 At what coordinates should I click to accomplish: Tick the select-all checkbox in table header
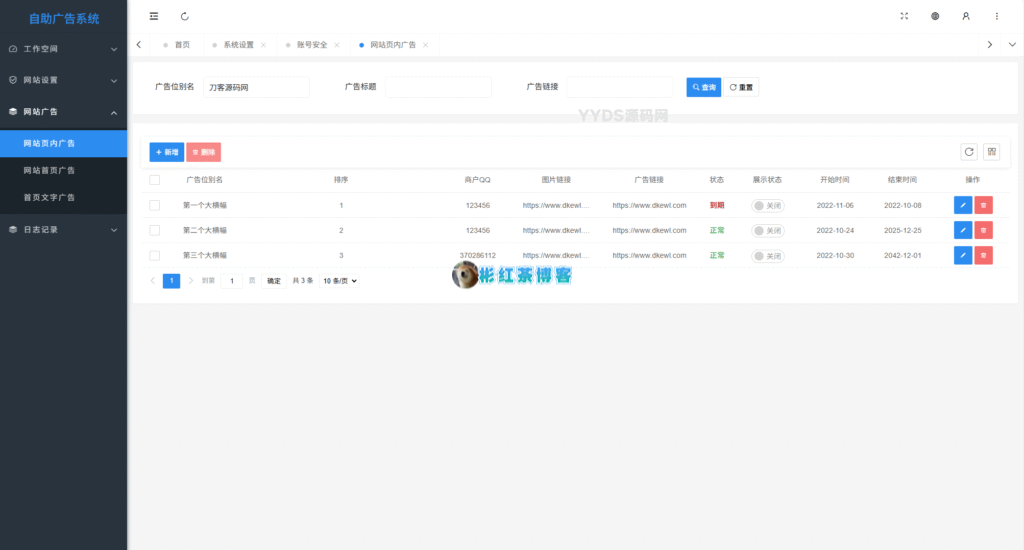[154, 180]
